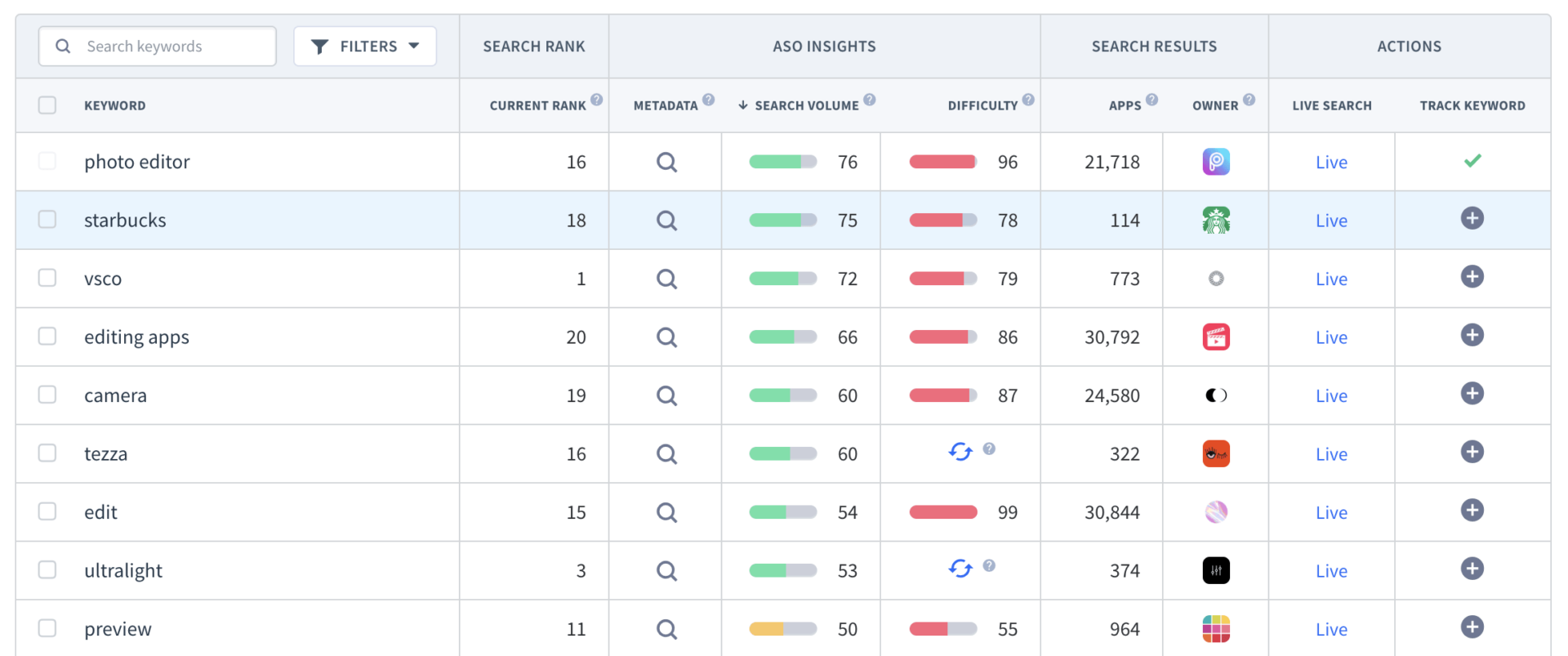Open metadata magnifier for preview
The width and height of the screenshot is (1568, 656).
tap(666, 629)
